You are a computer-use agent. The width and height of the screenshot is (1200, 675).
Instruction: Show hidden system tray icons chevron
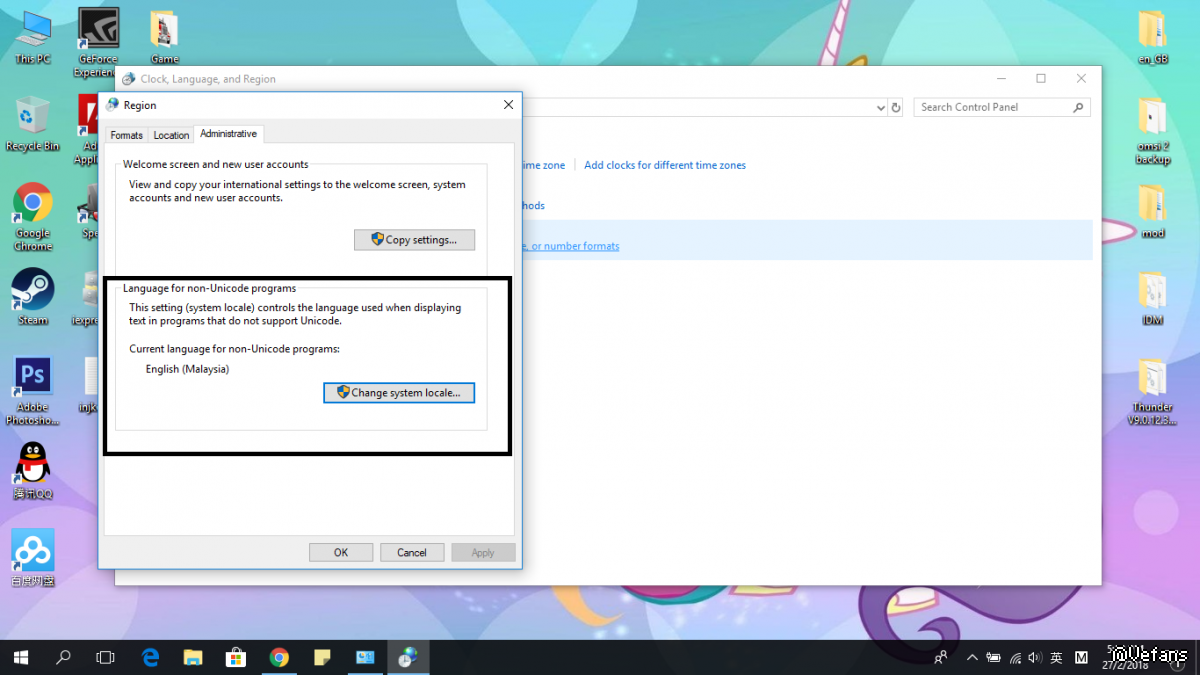(971, 658)
